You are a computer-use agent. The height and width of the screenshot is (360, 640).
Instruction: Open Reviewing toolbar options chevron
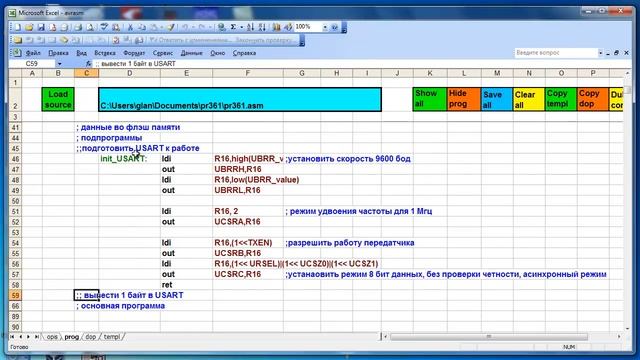pos(302,40)
